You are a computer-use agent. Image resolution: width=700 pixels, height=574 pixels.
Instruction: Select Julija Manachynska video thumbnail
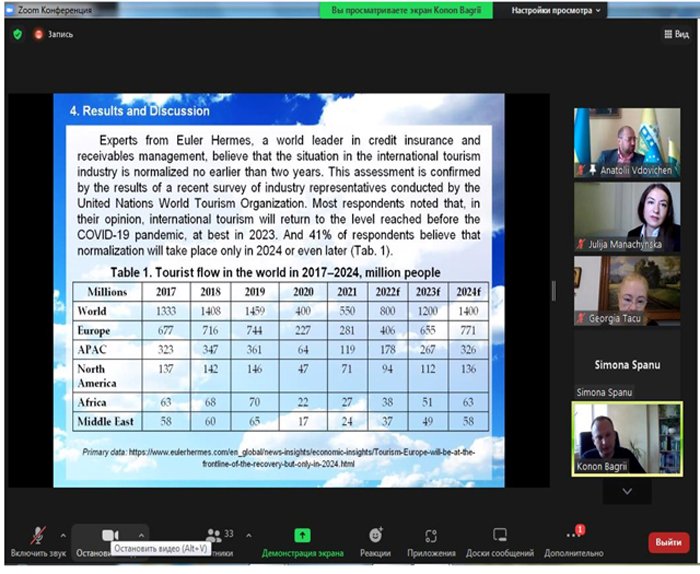627,216
